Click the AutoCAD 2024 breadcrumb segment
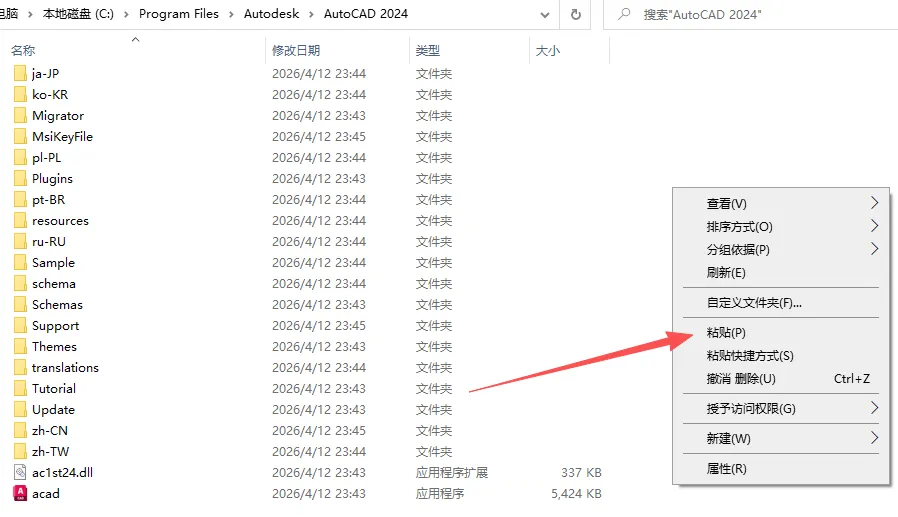 point(366,14)
